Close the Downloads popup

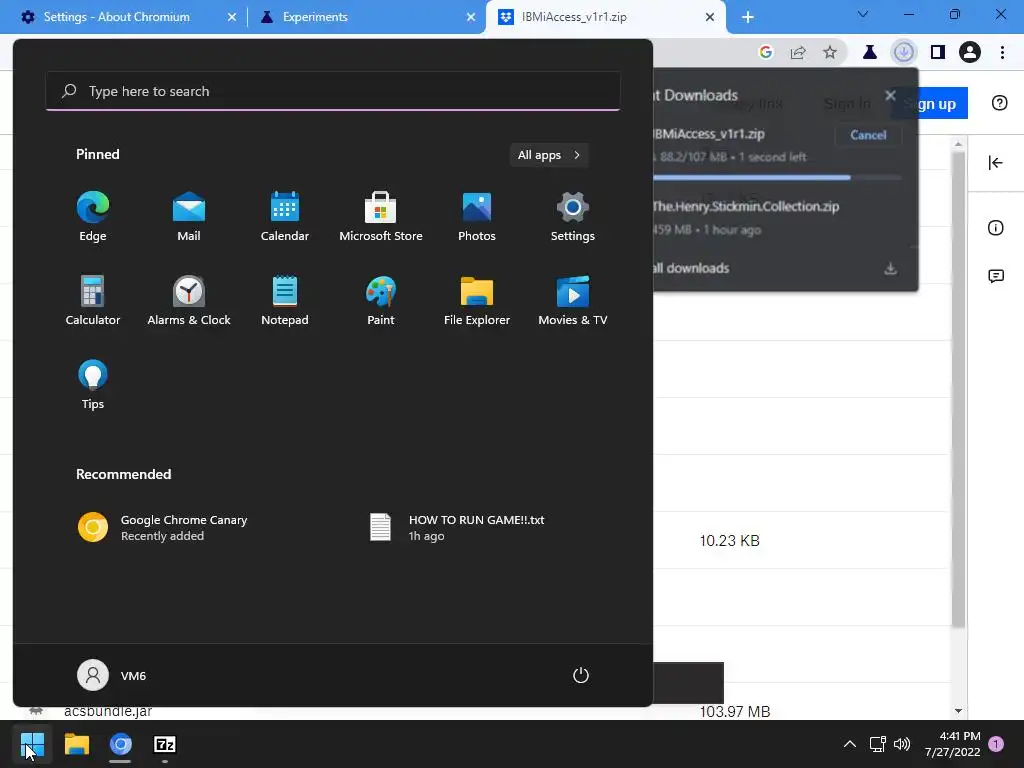click(x=890, y=95)
